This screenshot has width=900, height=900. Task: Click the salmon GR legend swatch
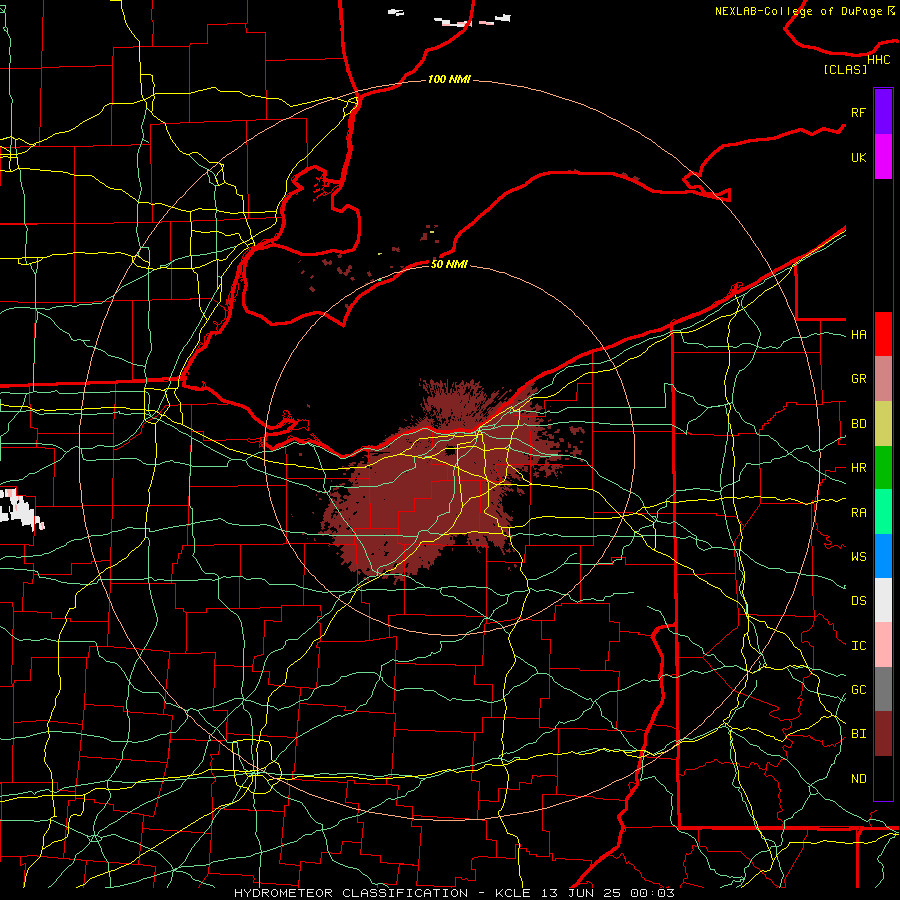point(883,379)
